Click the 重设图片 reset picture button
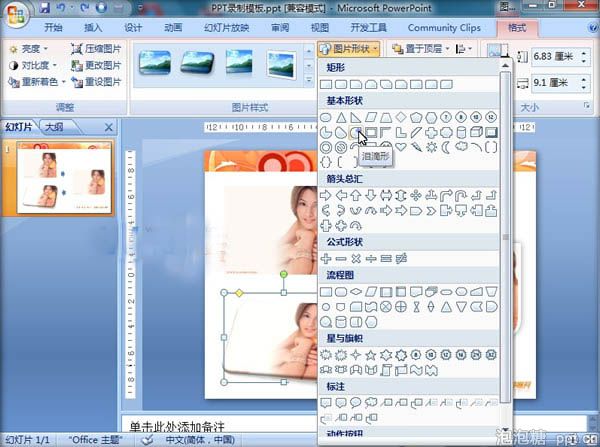 96,82
